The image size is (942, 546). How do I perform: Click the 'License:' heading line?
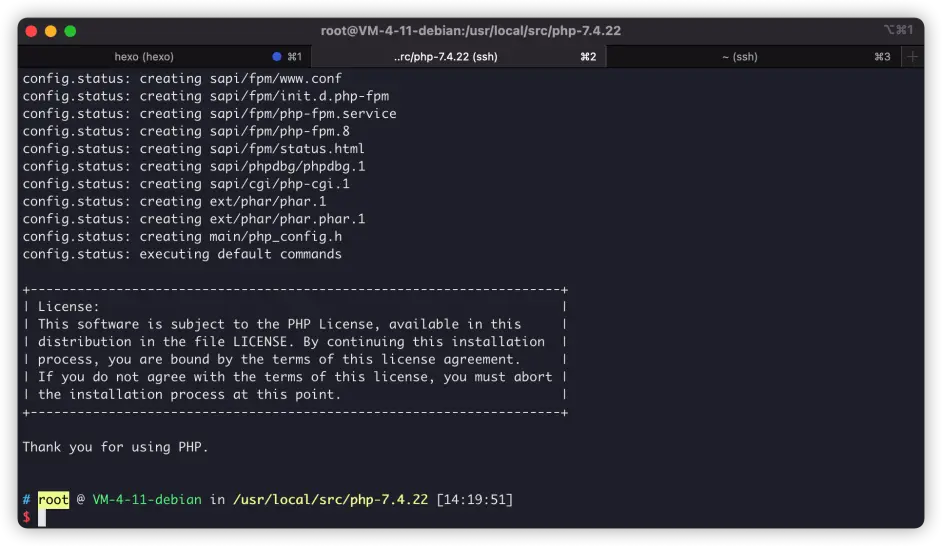pyautogui.click(x=68, y=306)
